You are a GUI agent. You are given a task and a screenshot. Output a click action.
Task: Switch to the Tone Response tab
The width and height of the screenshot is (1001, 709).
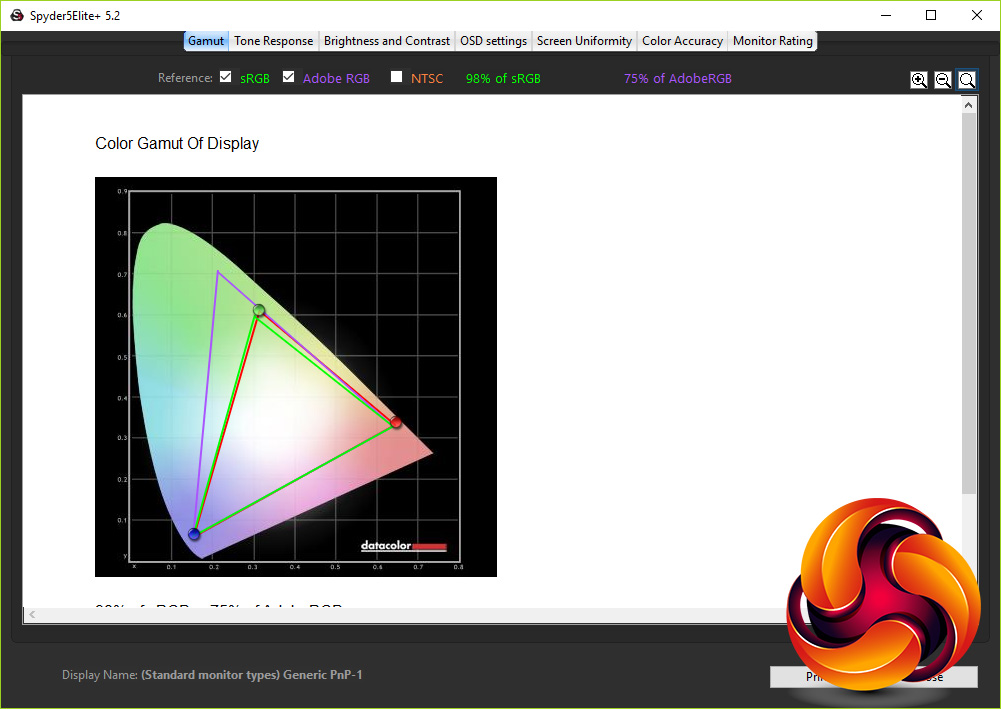(274, 41)
